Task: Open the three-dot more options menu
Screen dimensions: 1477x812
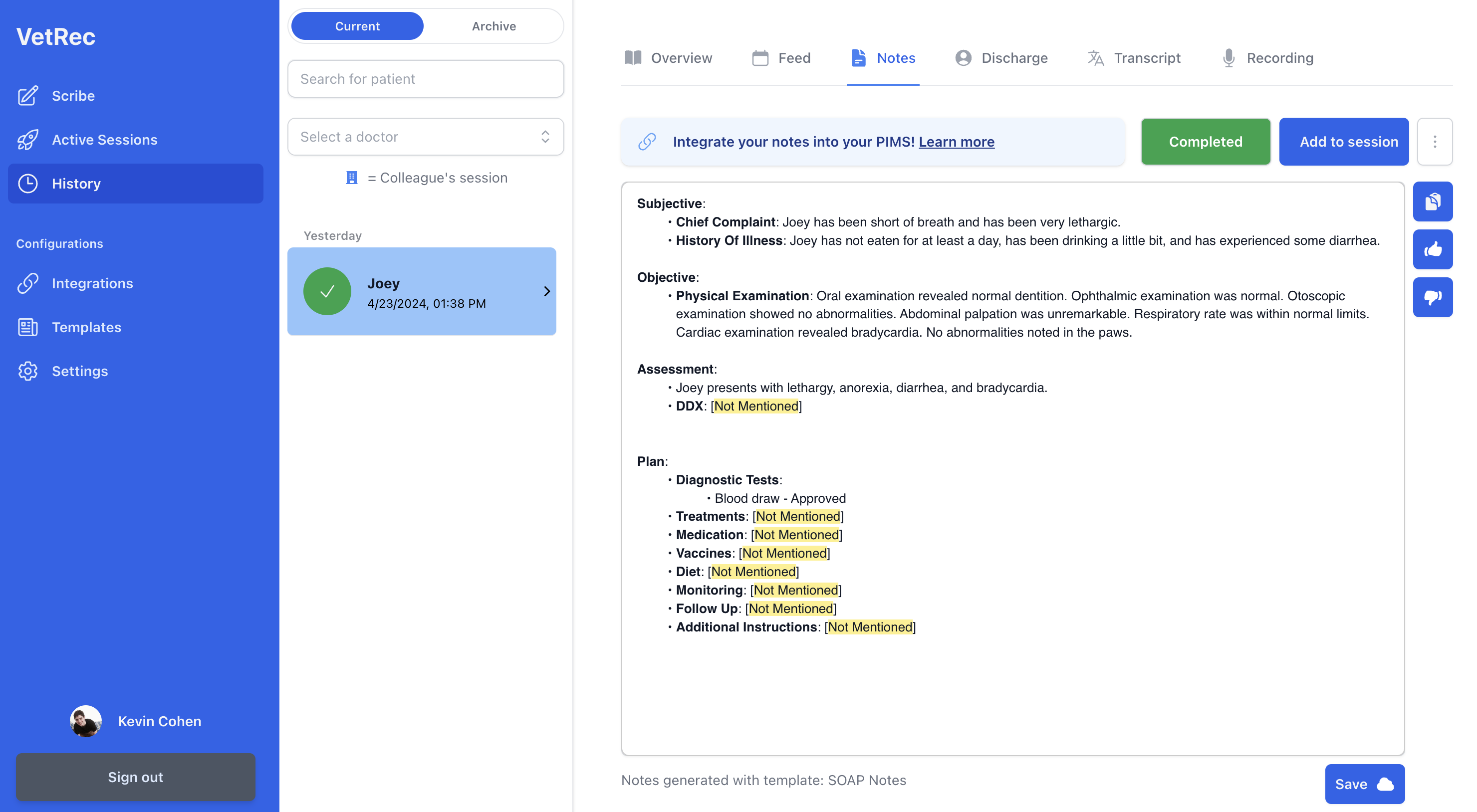Action: (x=1435, y=142)
